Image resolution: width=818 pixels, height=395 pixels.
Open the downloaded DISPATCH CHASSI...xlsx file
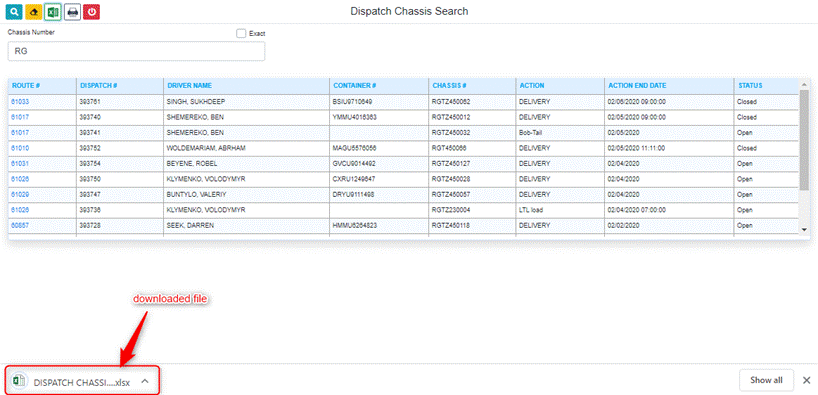pyautogui.click(x=82, y=381)
